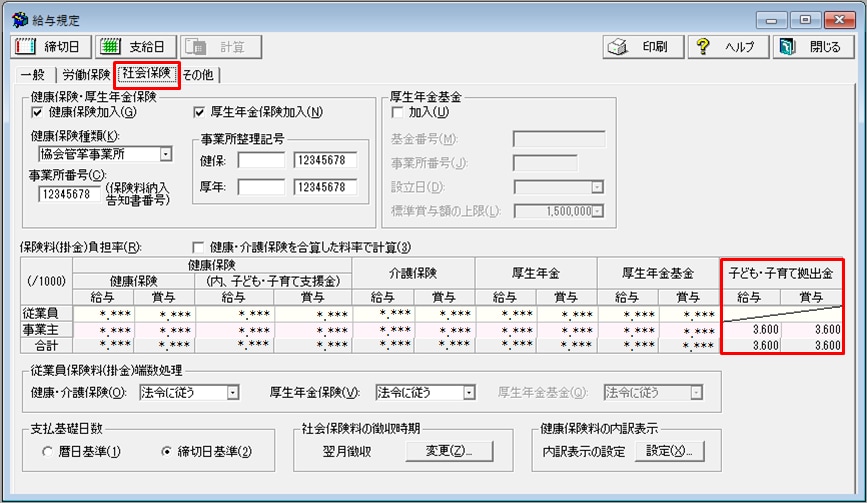
Task: Click the 設定 button for 内訳表示
Action: pyautogui.click(x=668, y=451)
